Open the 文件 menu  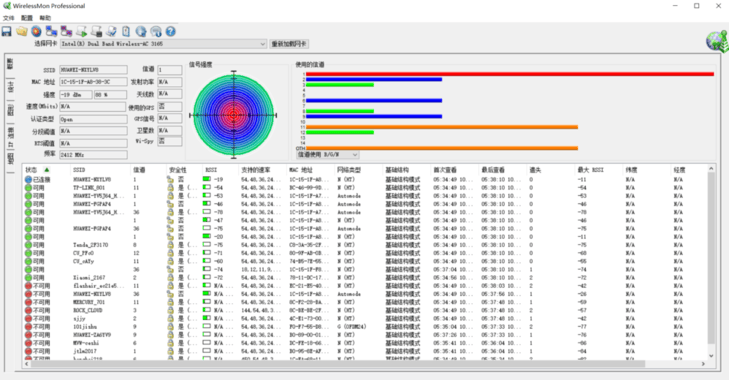click(8, 18)
